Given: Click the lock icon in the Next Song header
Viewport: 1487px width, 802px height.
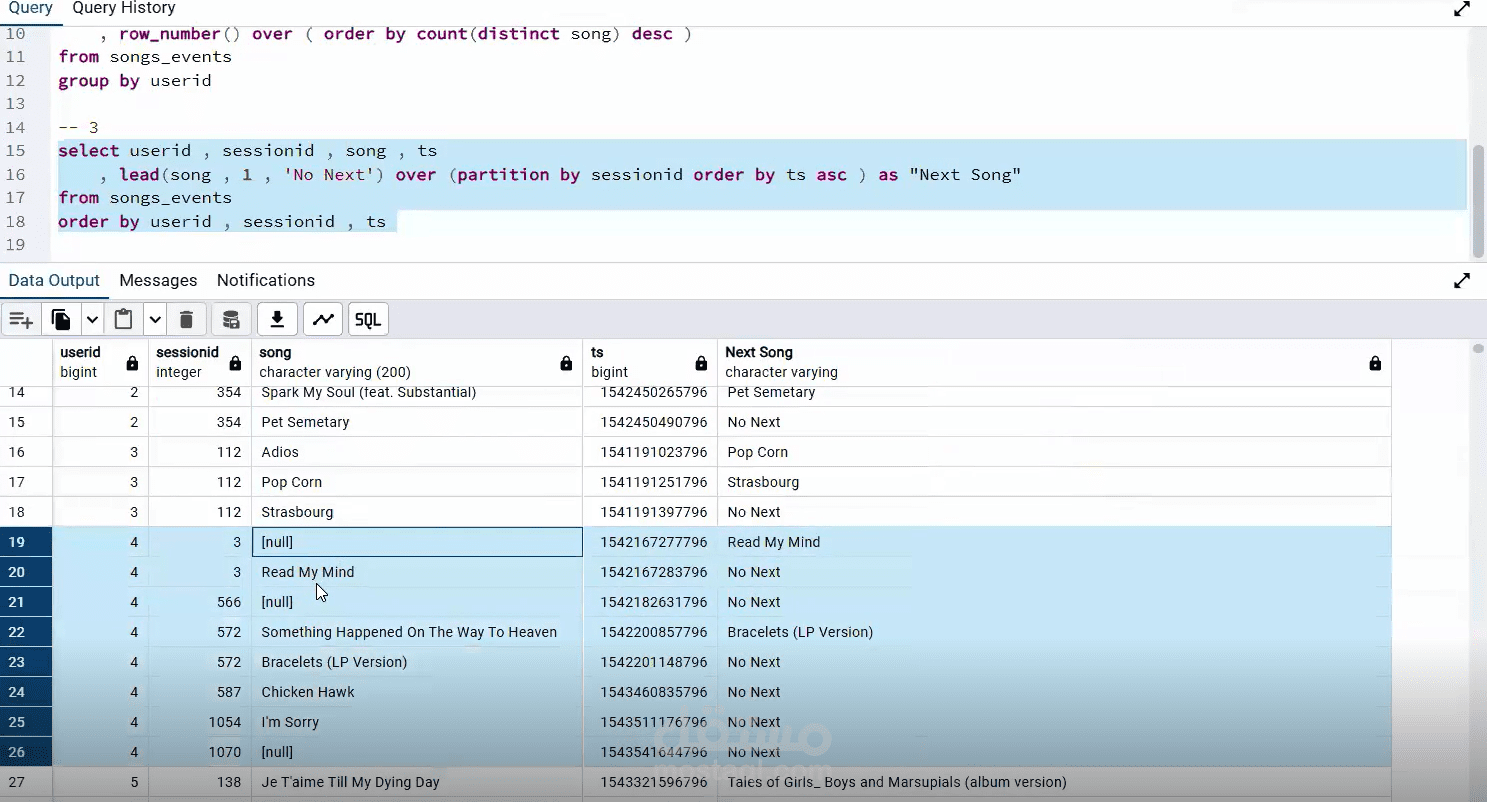Looking at the screenshot, I should [1375, 363].
